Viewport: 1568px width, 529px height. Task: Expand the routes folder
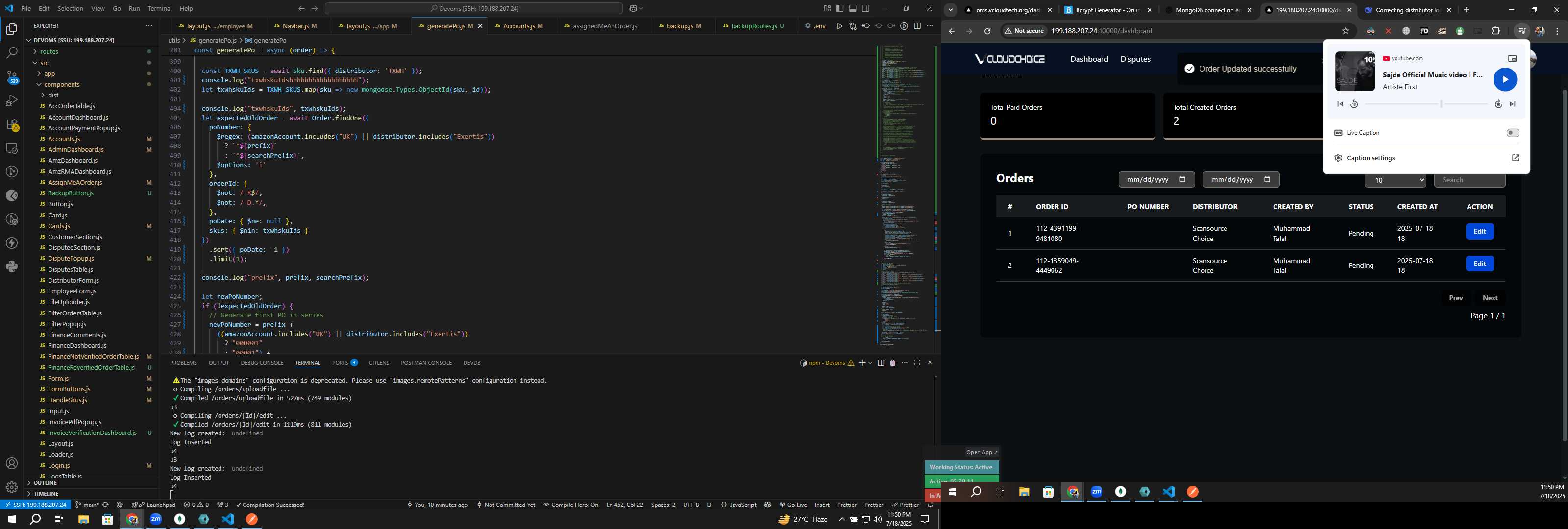[49, 52]
